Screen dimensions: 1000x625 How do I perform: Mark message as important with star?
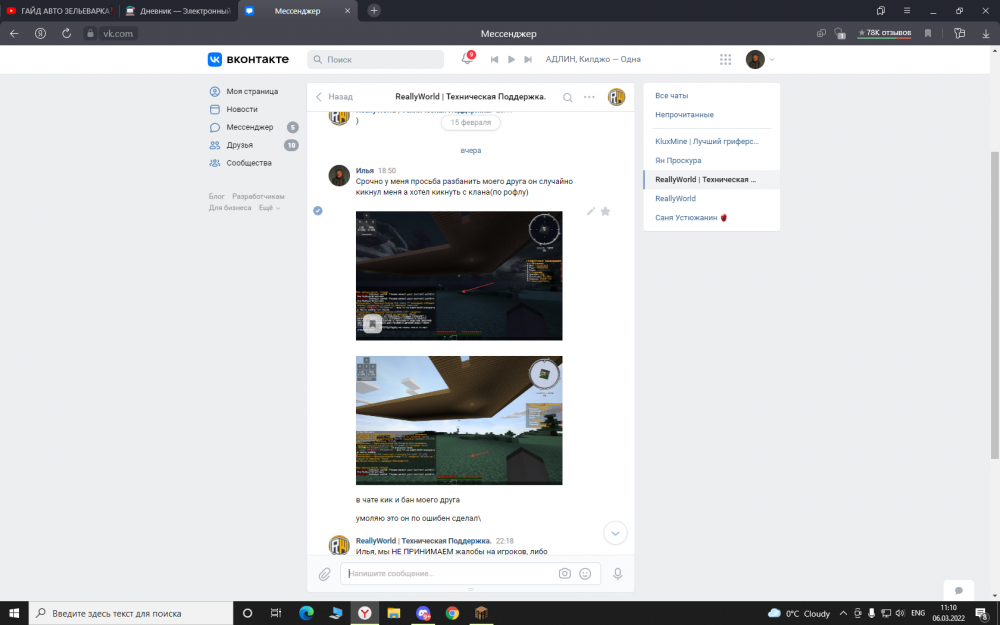605,211
